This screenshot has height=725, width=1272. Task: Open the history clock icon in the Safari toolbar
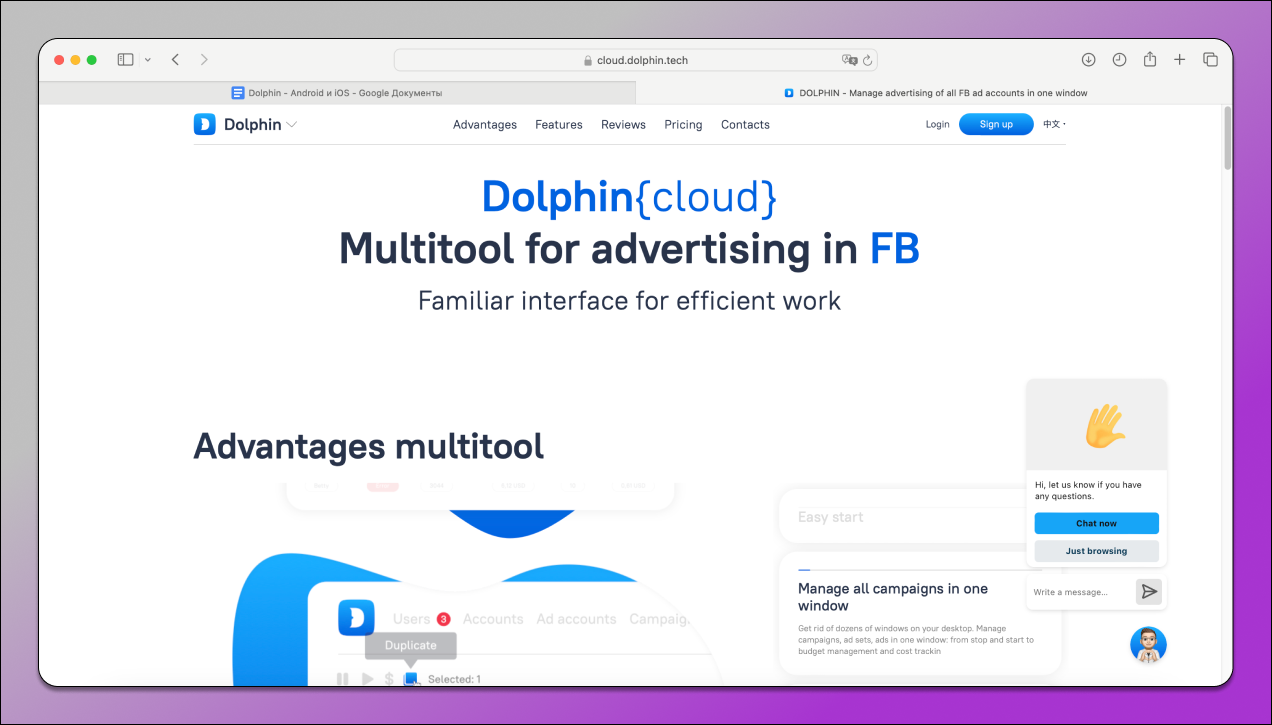tap(1119, 60)
